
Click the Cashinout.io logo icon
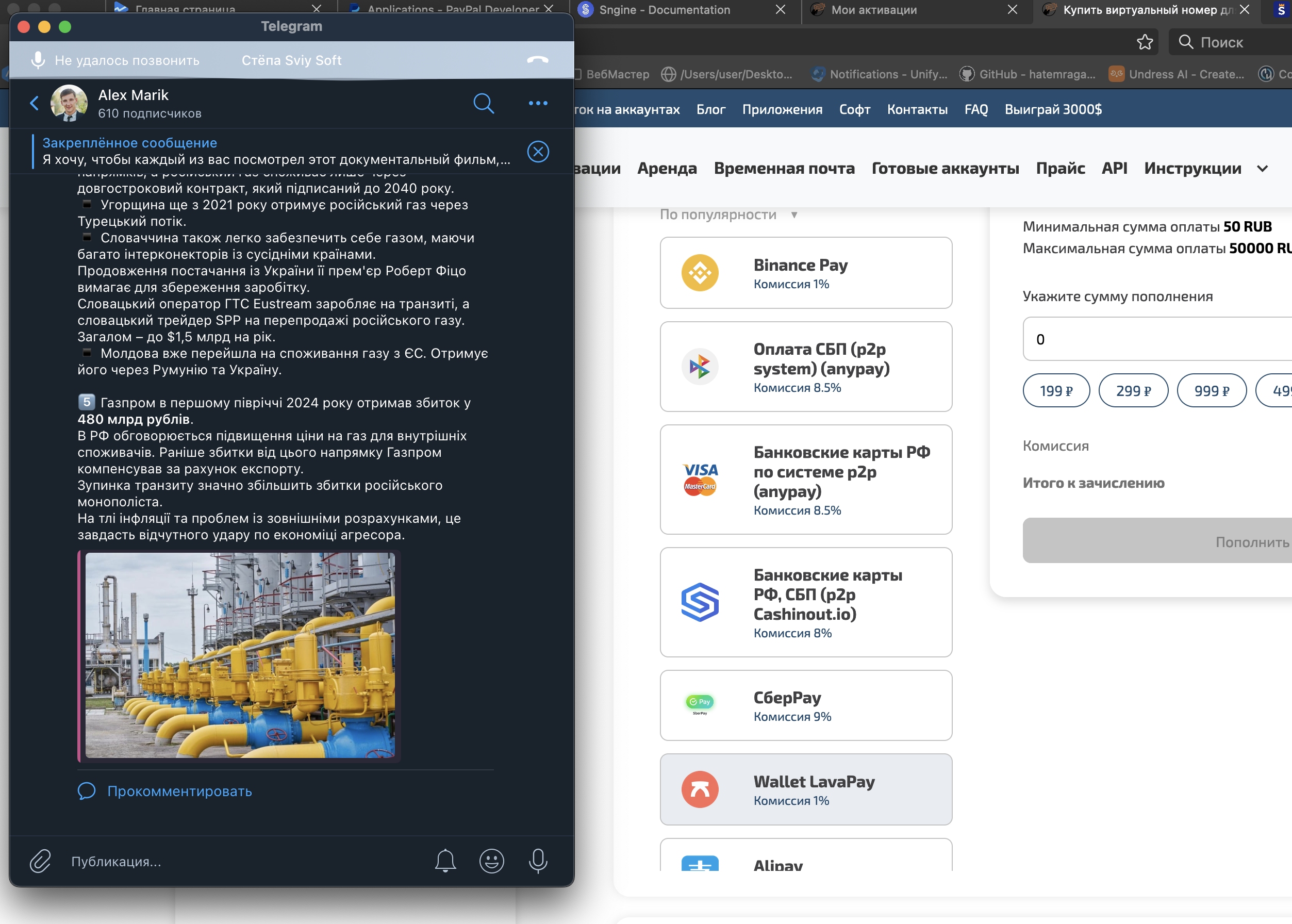tap(700, 603)
